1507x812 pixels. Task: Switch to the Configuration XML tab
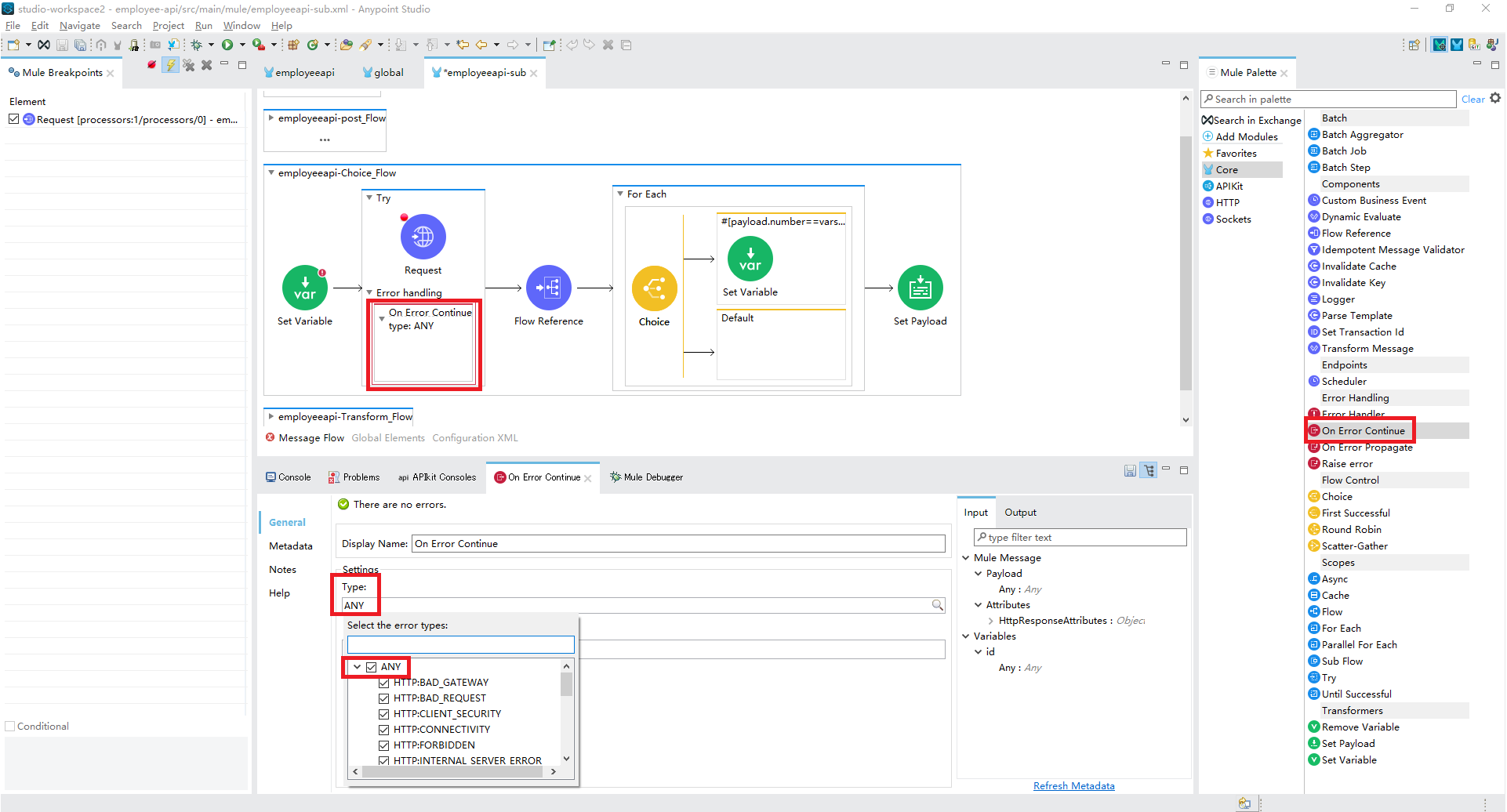tap(475, 438)
